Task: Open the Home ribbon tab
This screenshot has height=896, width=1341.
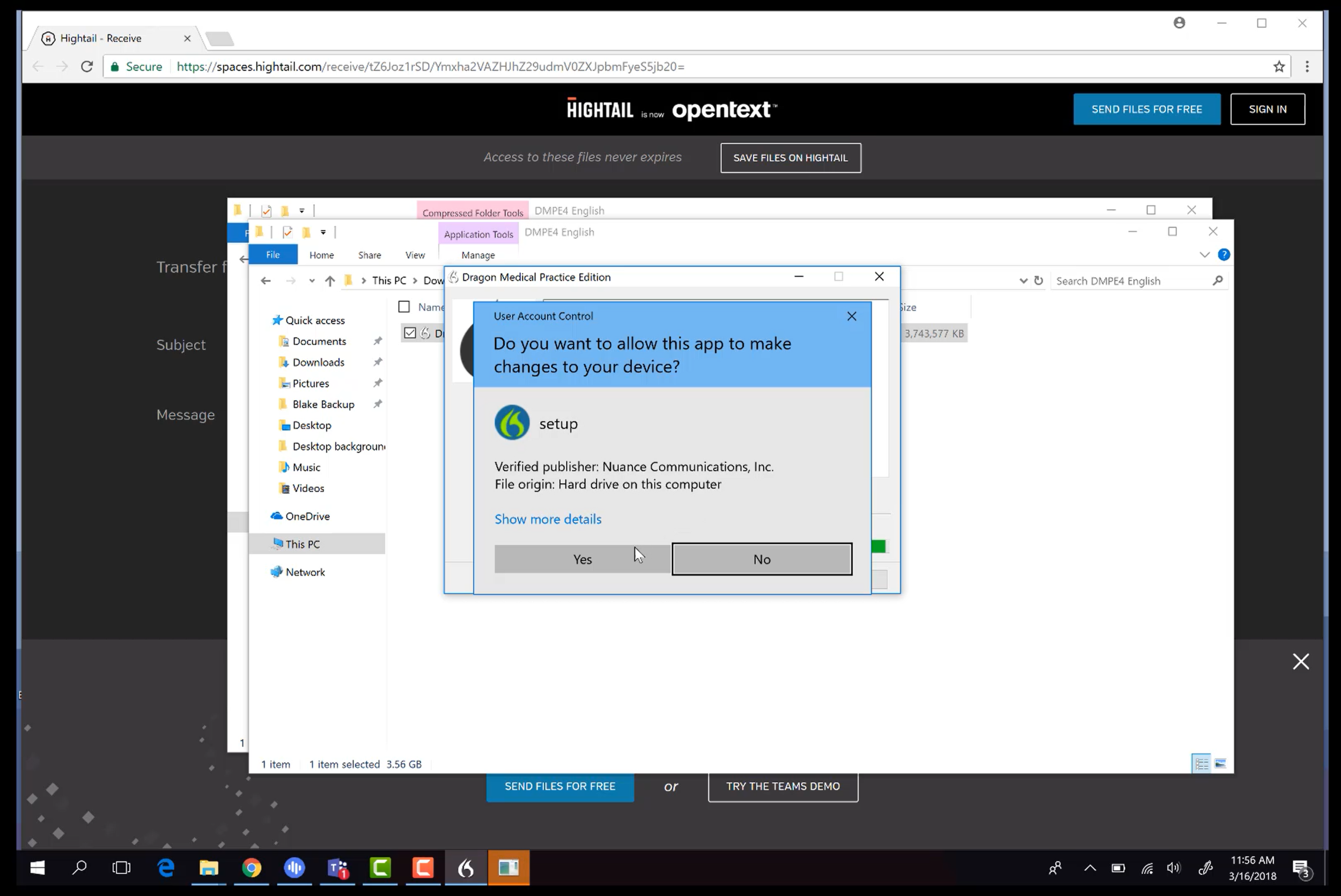Action: pos(321,255)
